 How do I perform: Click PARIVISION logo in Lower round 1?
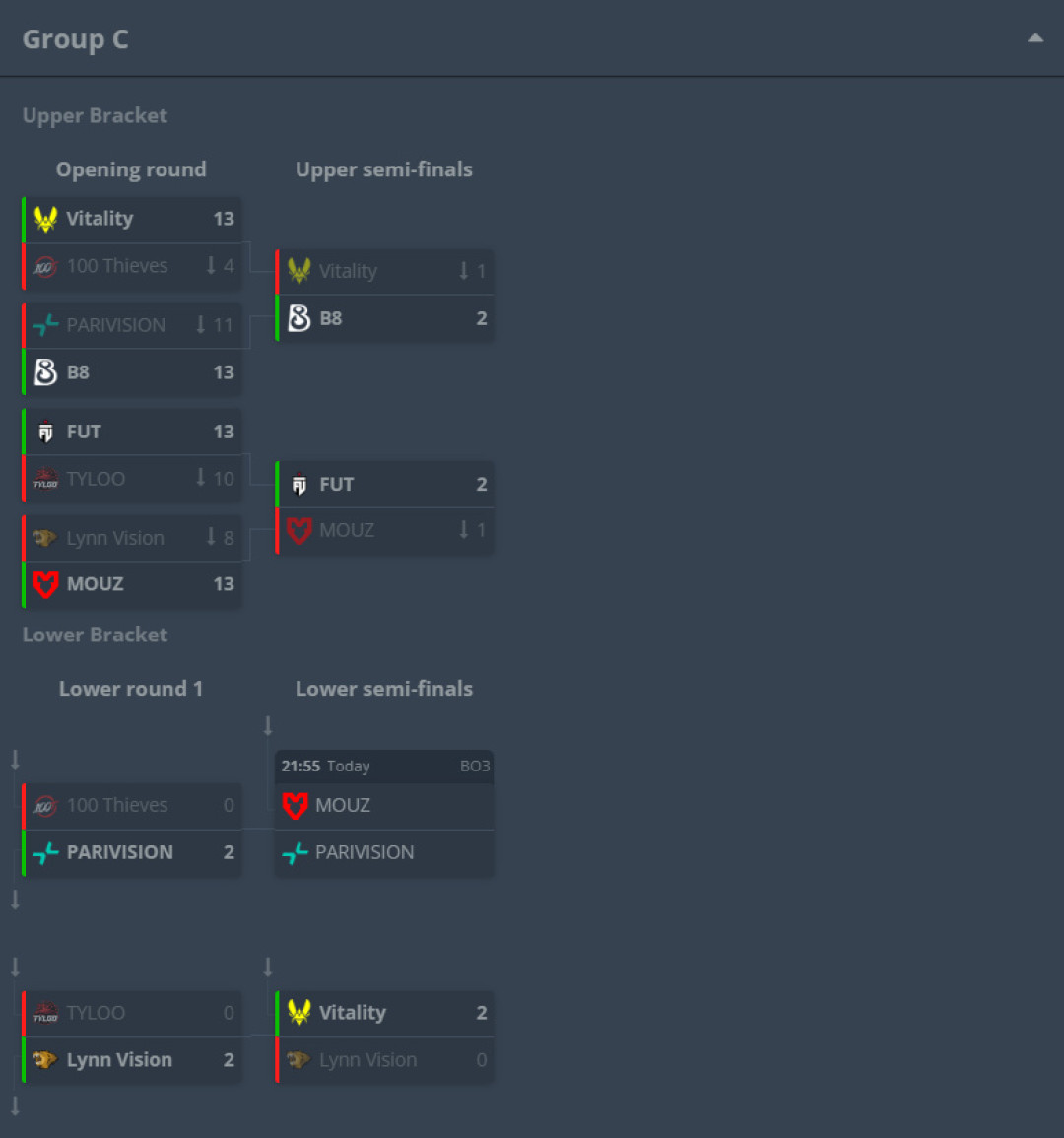click(45, 853)
